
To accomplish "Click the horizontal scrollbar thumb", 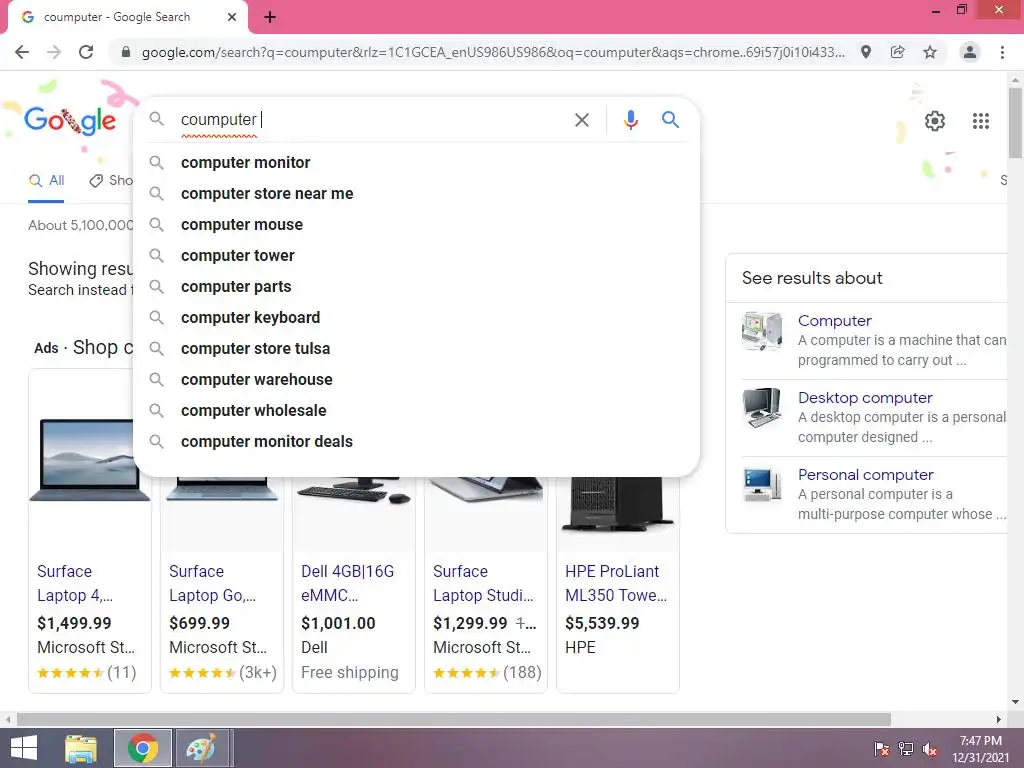I will click(454, 719).
